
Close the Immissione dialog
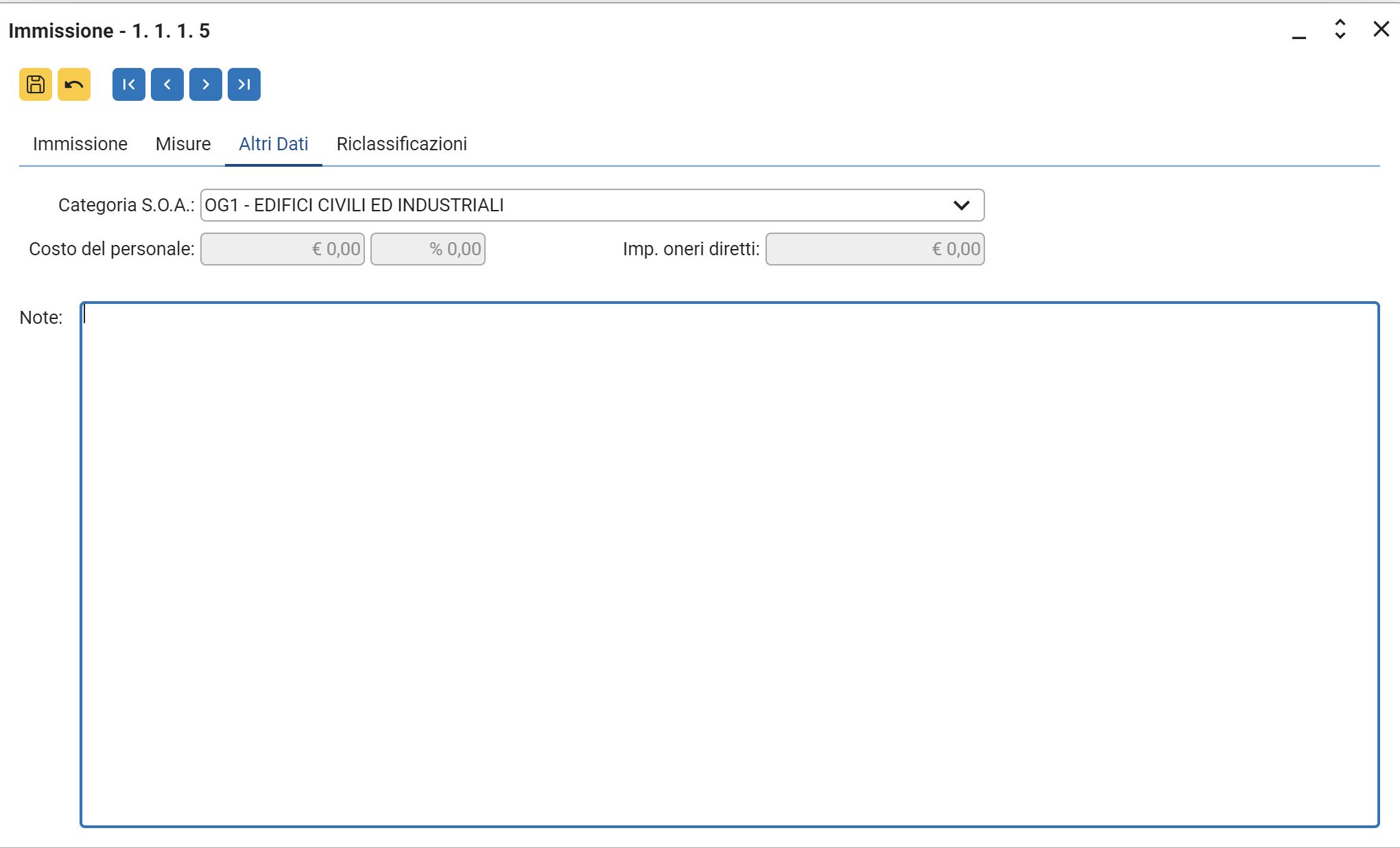click(1381, 30)
